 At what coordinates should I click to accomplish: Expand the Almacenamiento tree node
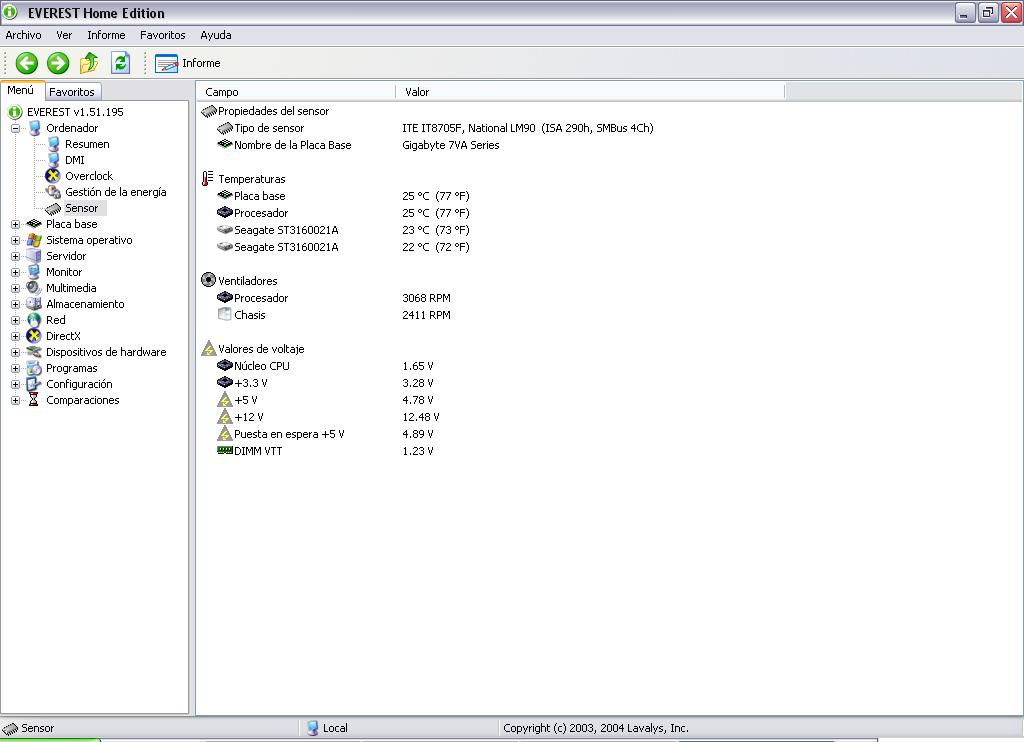pos(16,304)
